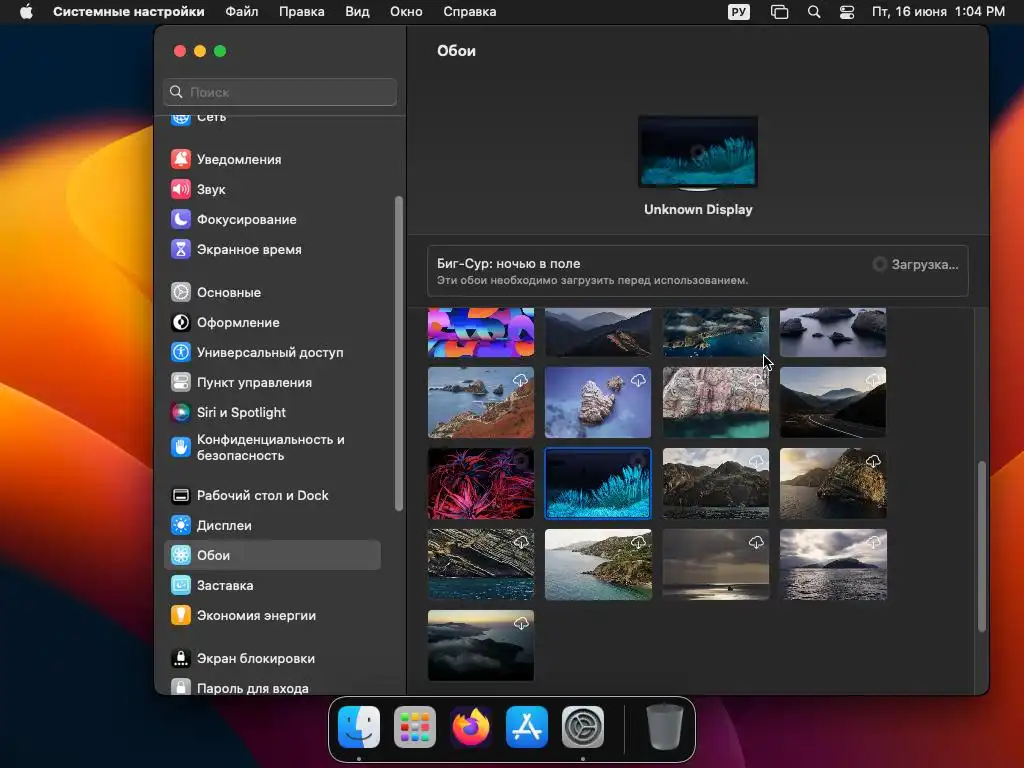Choose the colorful abstract shapes wallpaper
The width and height of the screenshot is (1024, 768).
coord(481,332)
